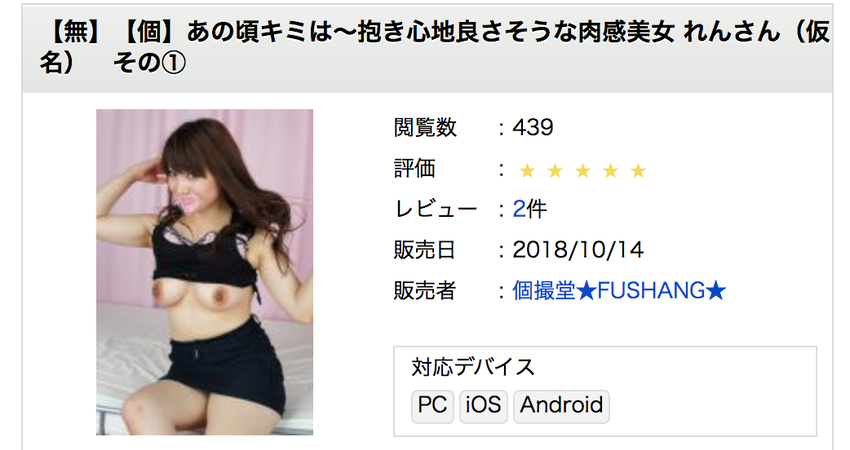850x450 pixels.
Task: Open the product thumbnail image
Action: (204, 272)
